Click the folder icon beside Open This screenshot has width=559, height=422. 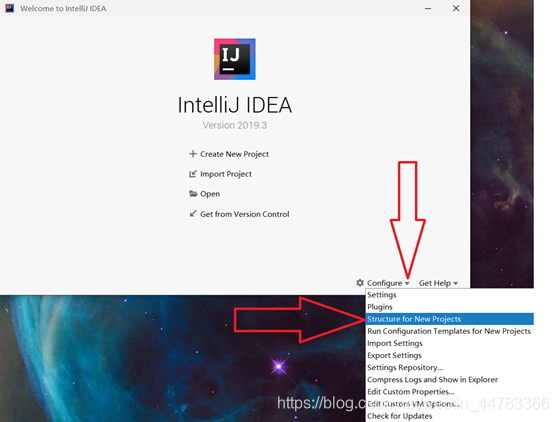click(x=193, y=194)
